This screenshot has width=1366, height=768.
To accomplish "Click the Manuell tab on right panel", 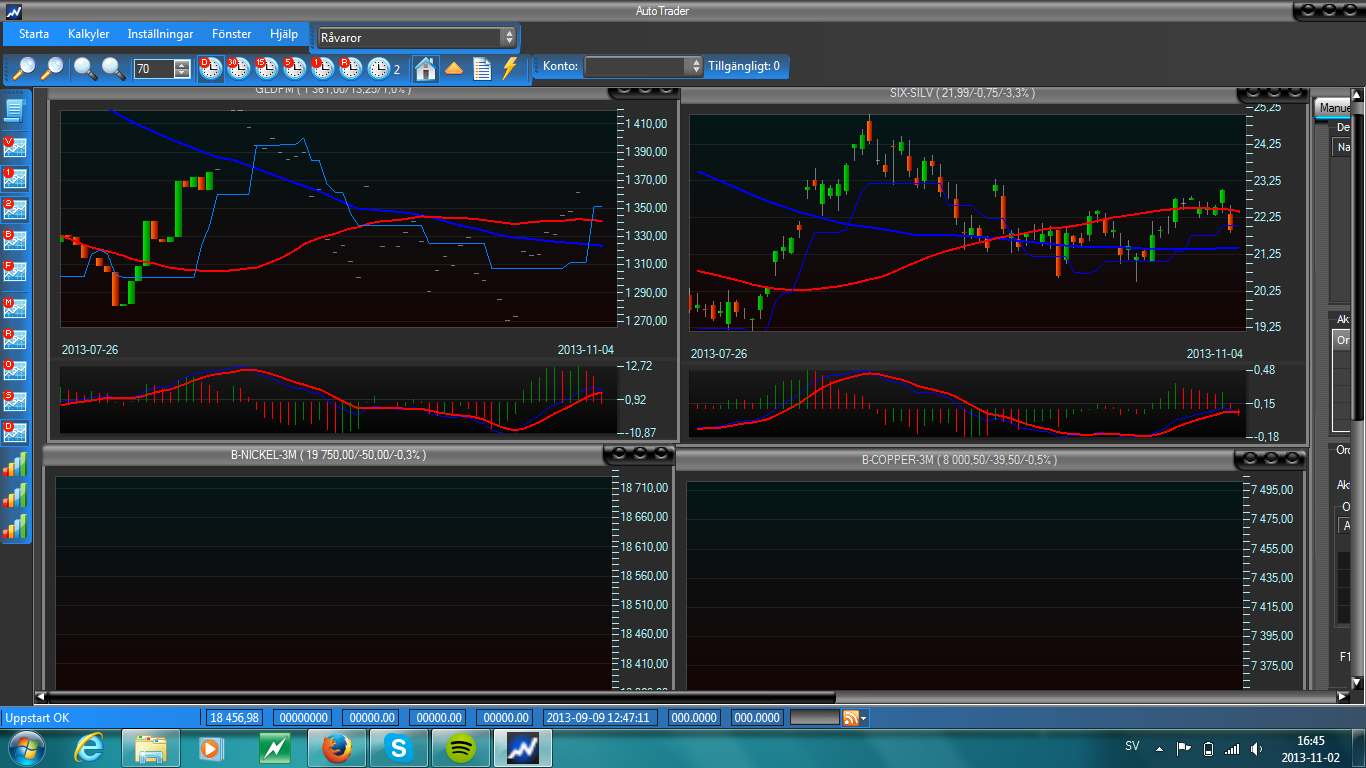I will [x=1334, y=107].
